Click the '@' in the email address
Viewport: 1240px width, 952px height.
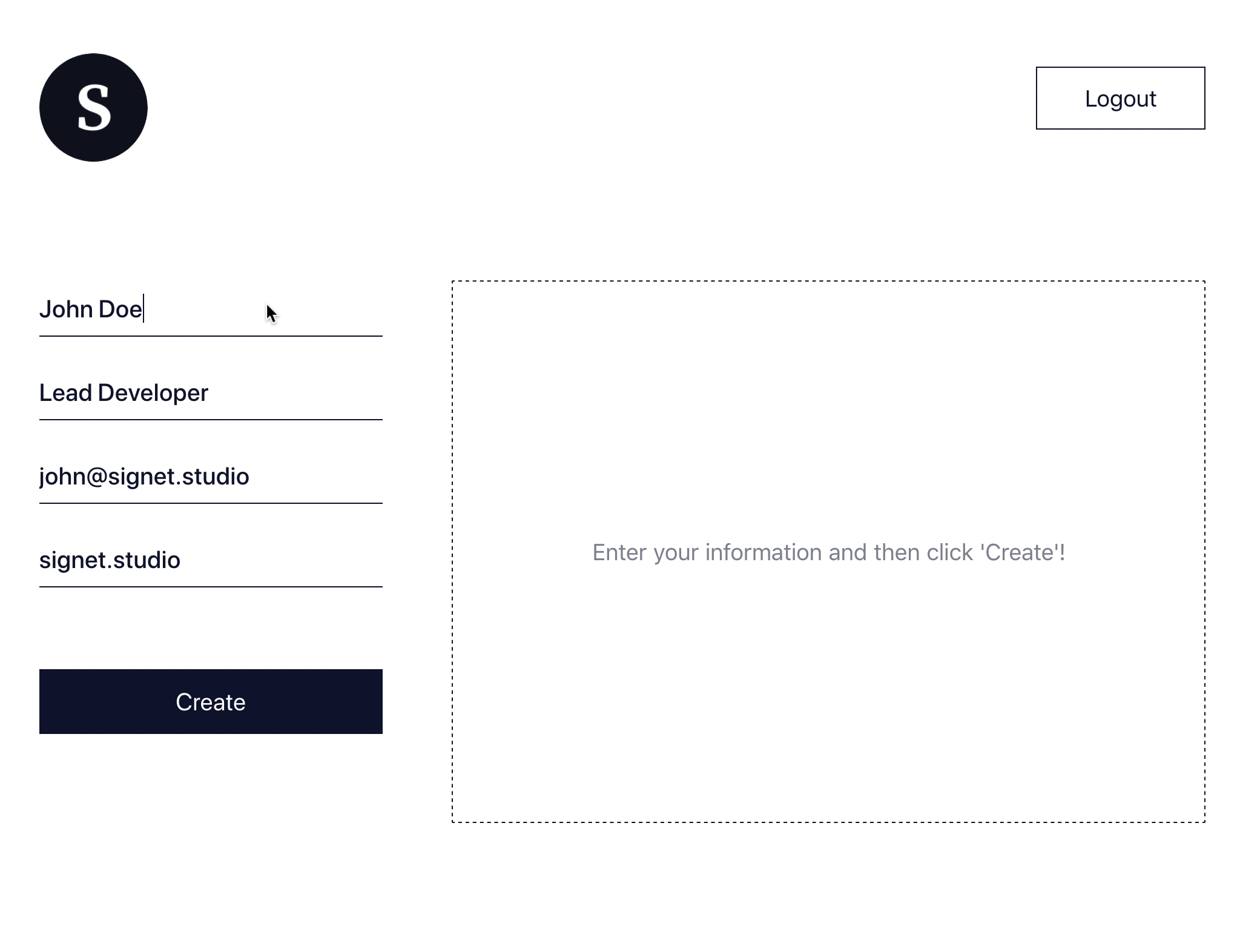(x=97, y=477)
